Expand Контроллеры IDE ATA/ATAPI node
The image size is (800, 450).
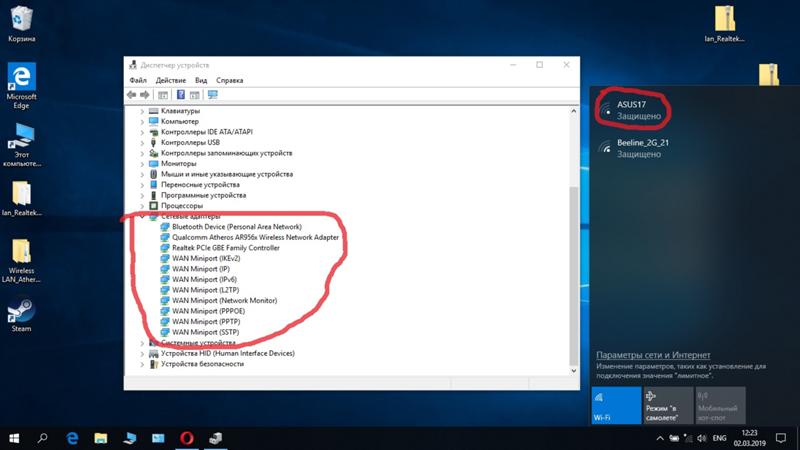tap(142, 132)
